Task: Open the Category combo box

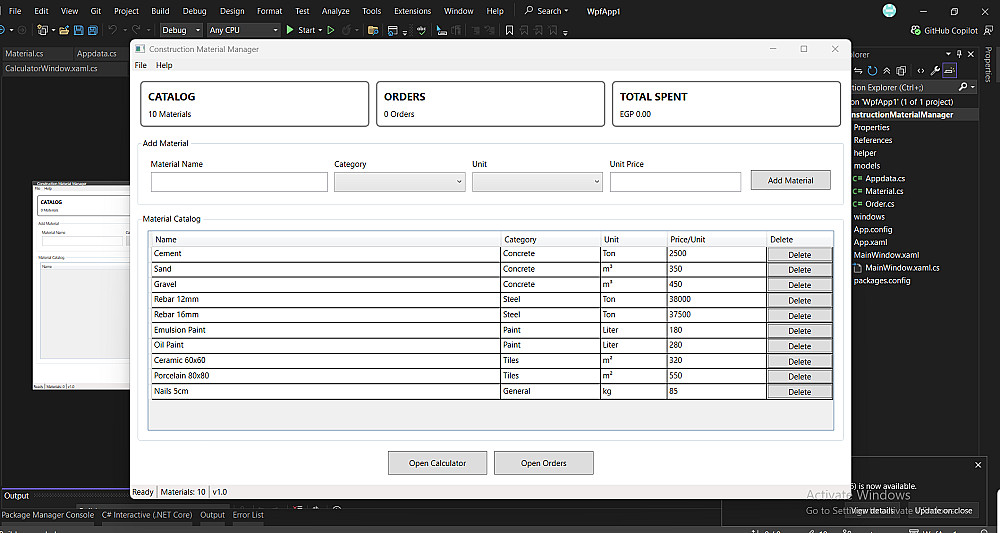Action: click(x=399, y=182)
